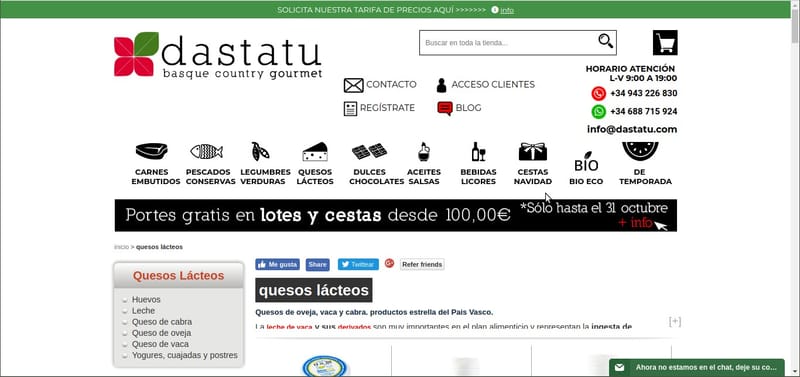
Task: Select Yogures, cuajadas y postres in sidebar
Action: (x=185, y=356)
